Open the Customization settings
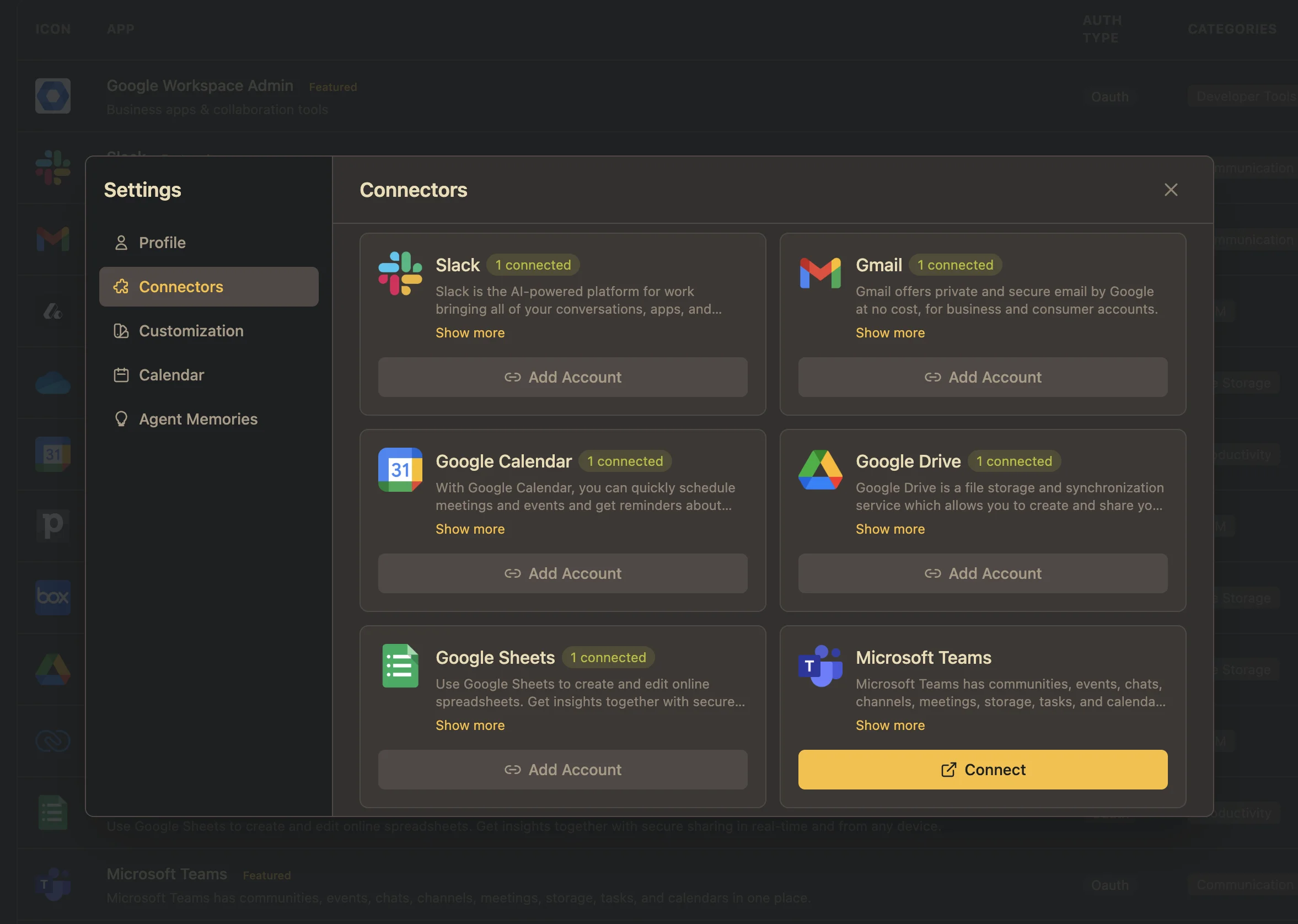1298x924 pixels. click(208, 331)
